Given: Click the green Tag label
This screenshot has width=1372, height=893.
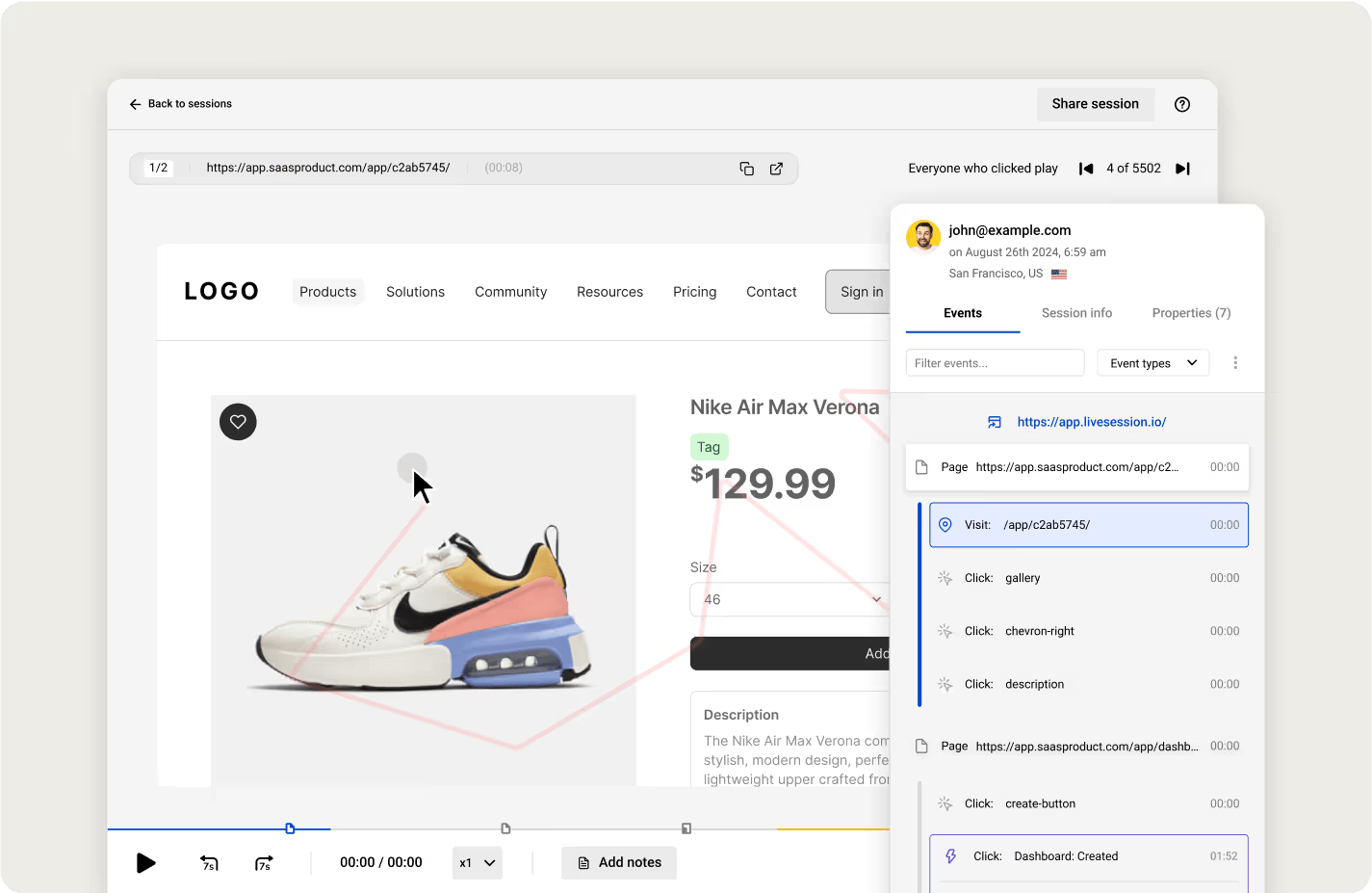Looking at the screenshot, I should (709, 447).
